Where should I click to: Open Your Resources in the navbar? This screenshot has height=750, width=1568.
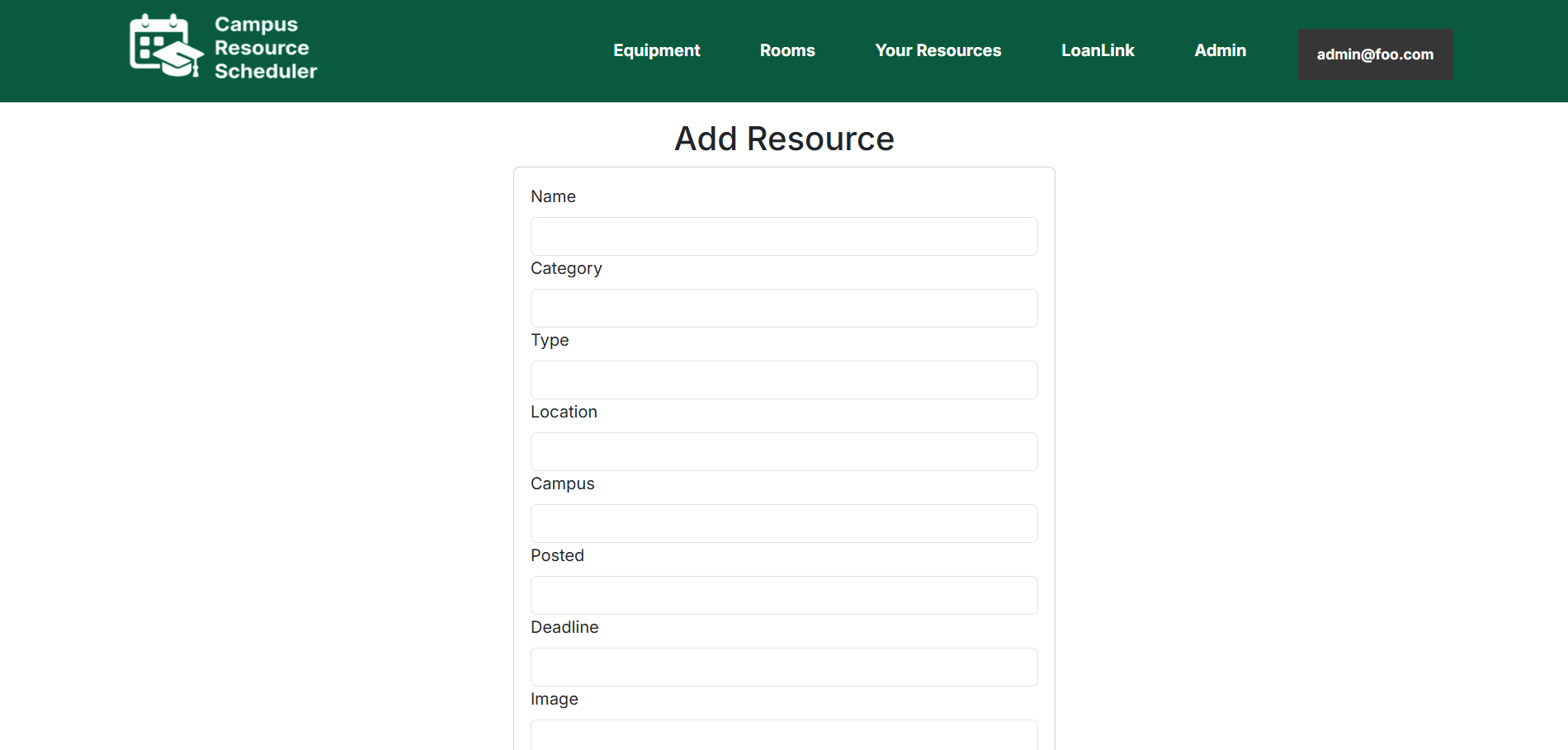(937, 50)
